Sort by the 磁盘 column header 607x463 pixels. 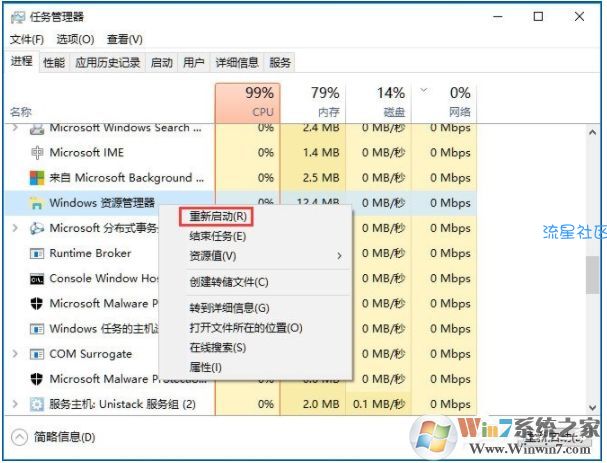coord(379,103)
